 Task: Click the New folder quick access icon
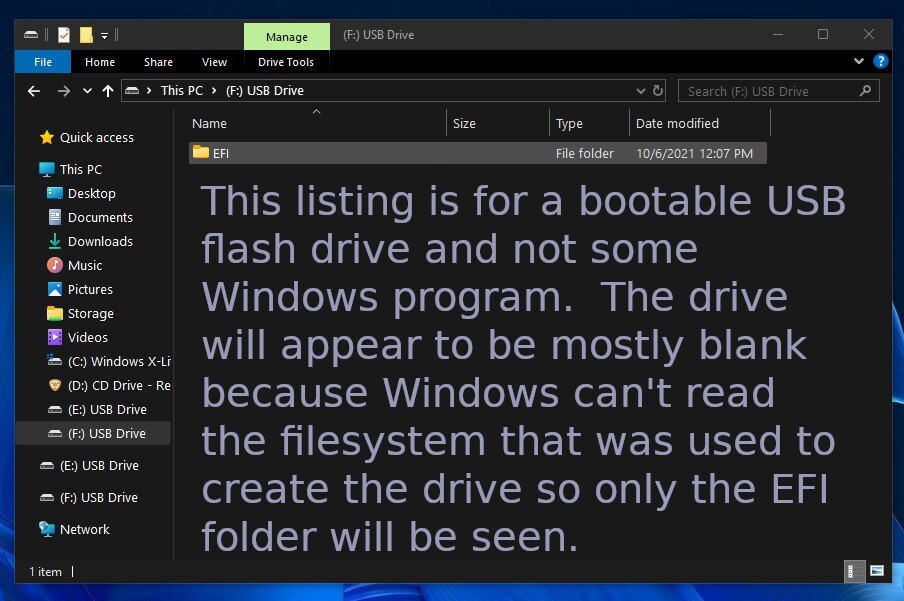(86, 35)
